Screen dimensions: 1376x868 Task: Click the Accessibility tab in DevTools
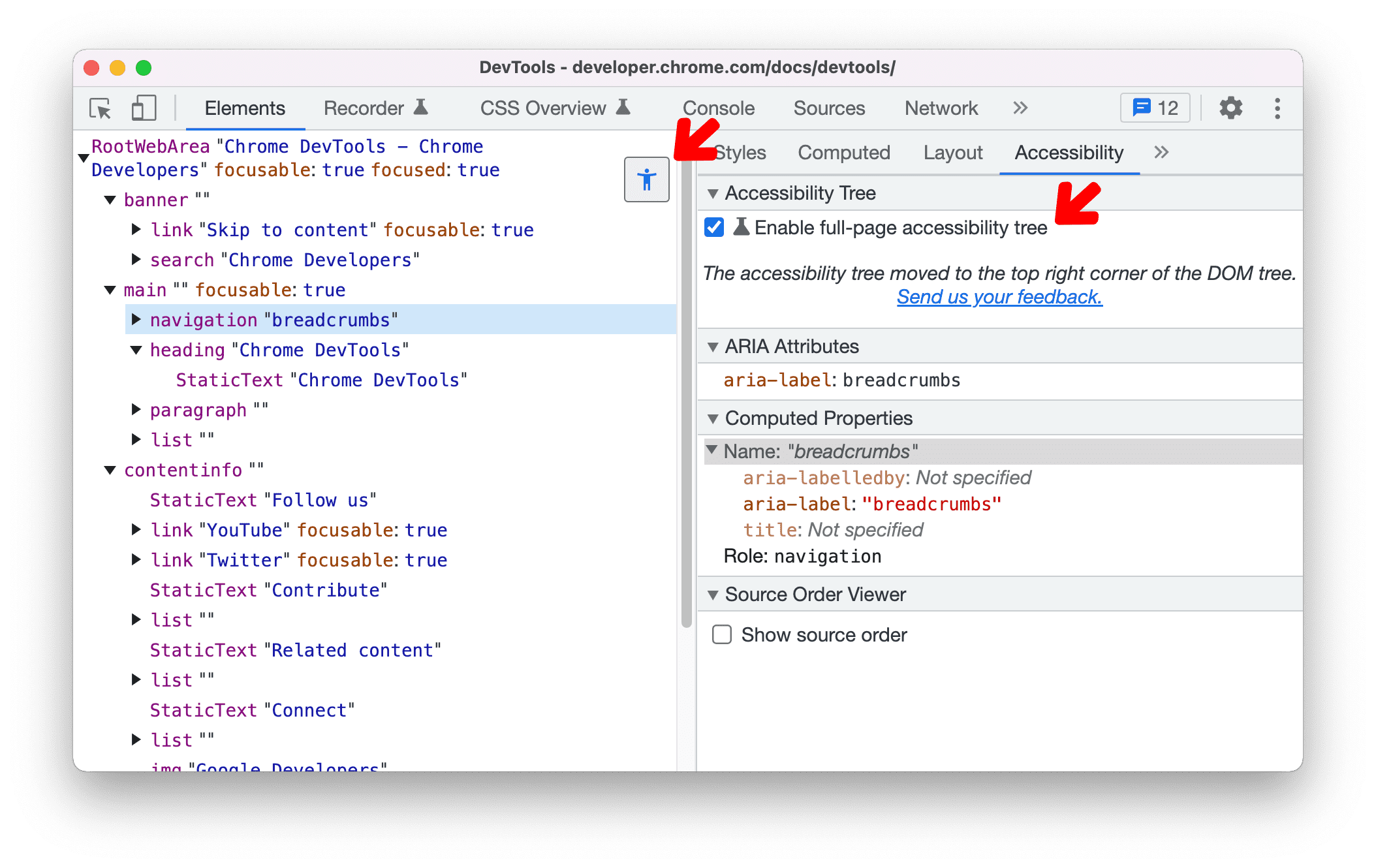click(1067, 152)
